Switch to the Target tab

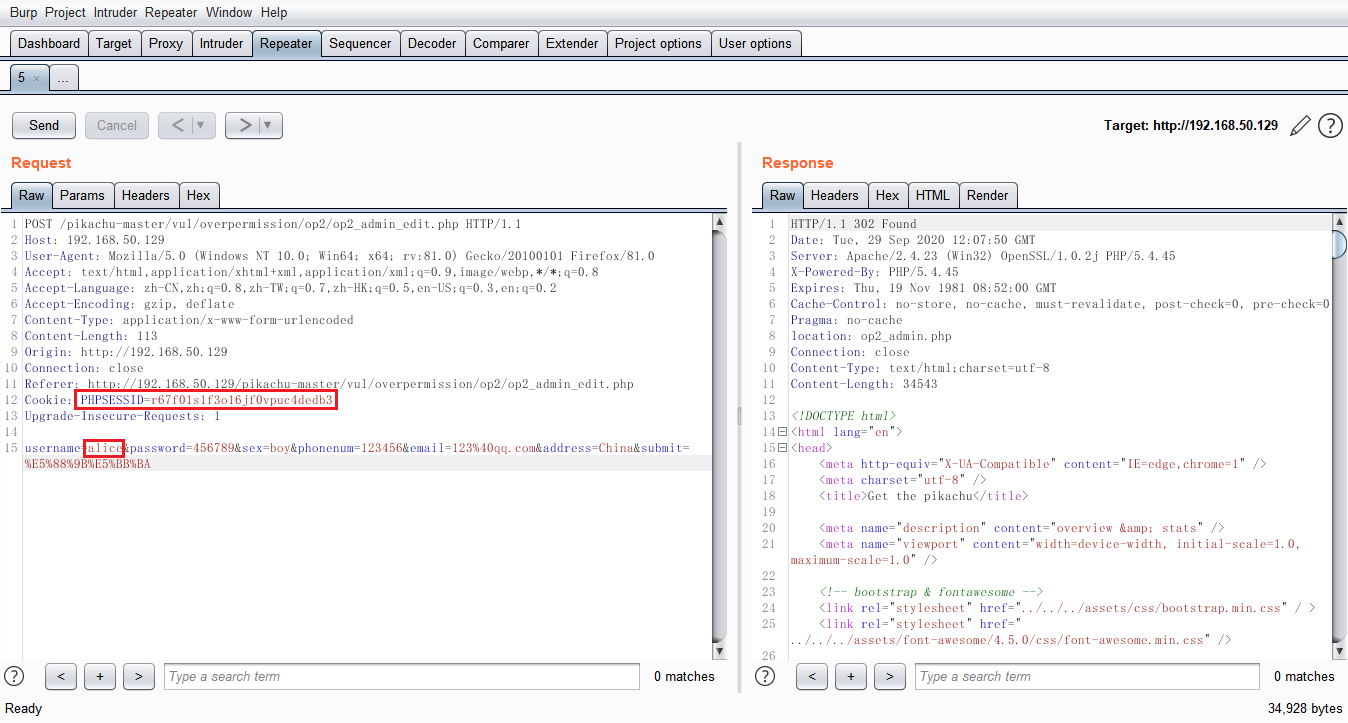click(x=114, y=43)
